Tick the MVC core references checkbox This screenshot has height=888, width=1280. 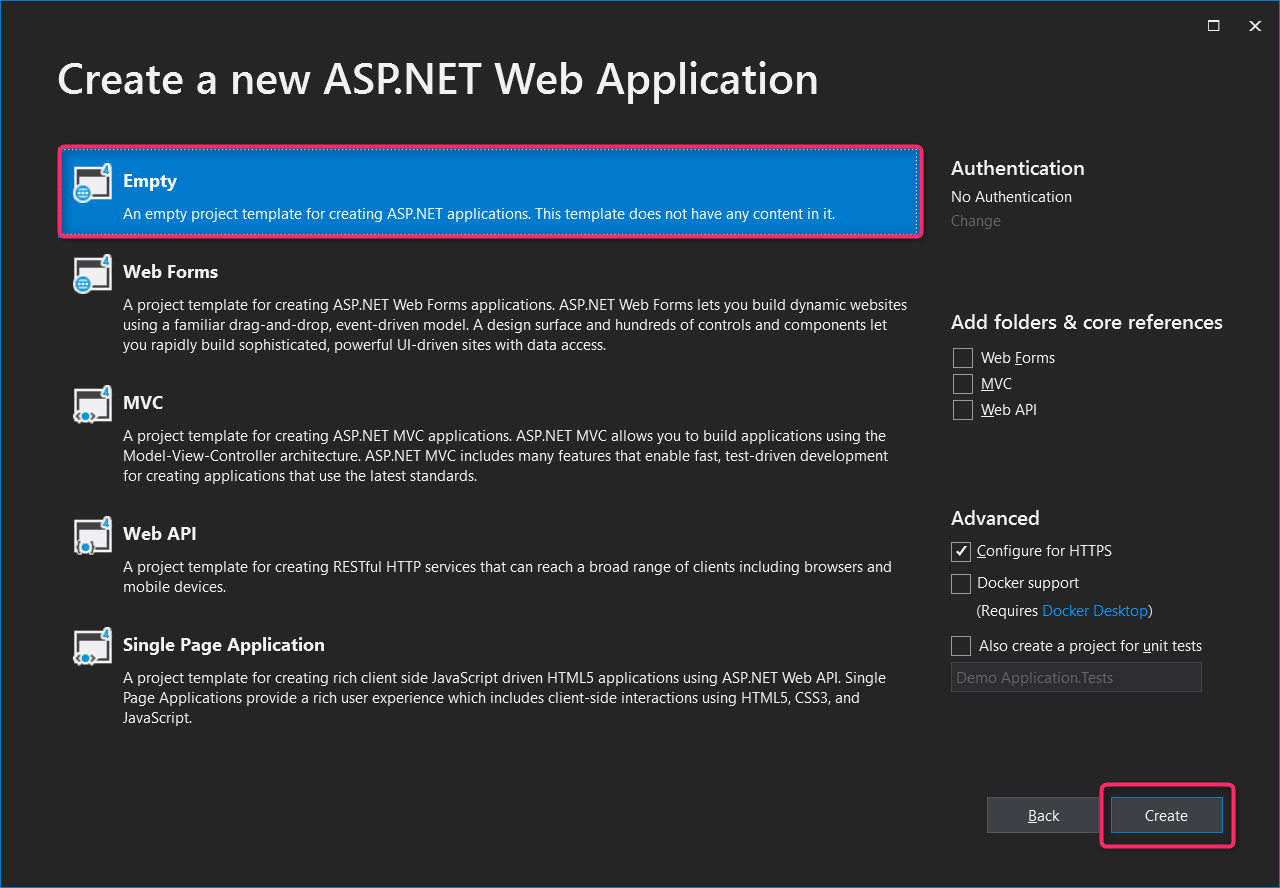coord(963,384)
